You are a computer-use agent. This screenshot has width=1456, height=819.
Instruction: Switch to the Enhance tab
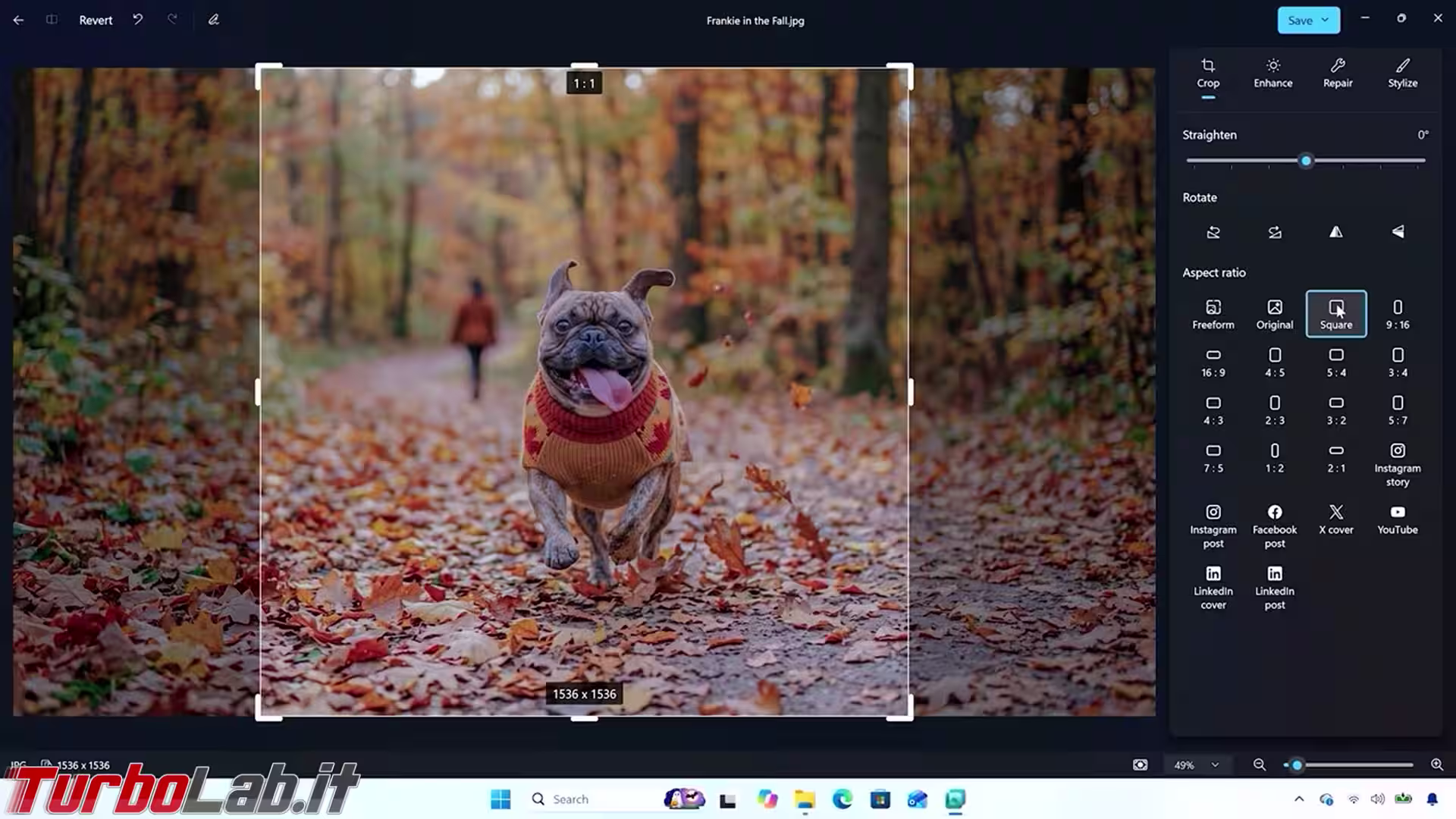(1272, 74)
